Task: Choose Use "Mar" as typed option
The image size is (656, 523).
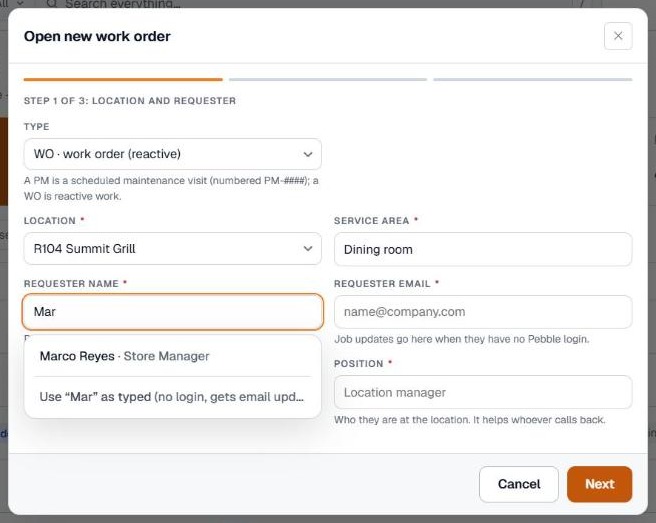Action: (172, 397)
